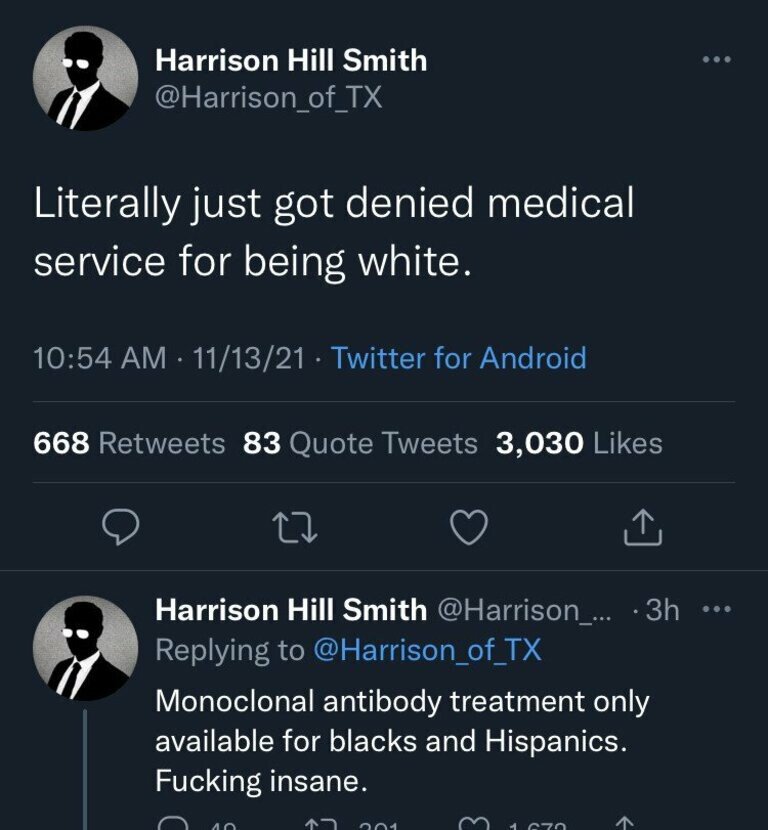
Task: Reply to the main tweet
Action: click(x=120, y=527)
